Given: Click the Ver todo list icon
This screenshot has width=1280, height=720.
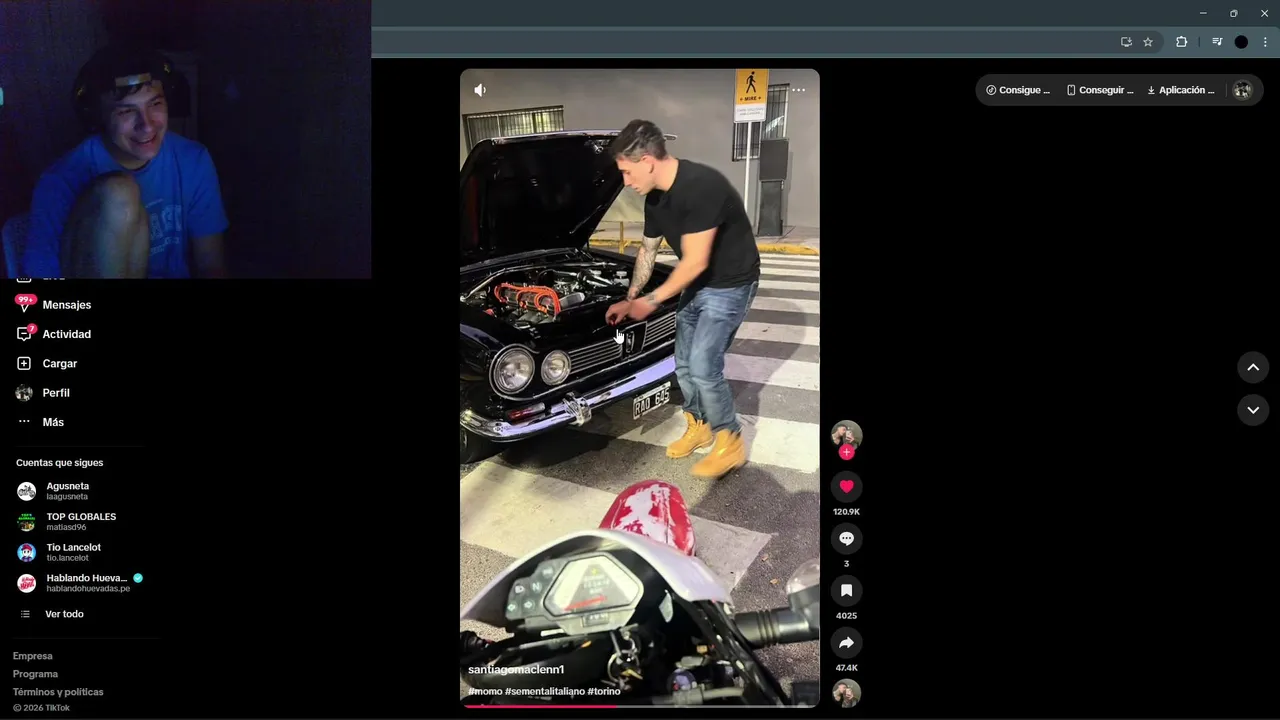Looking at the screenshot, I should [x=25, y=614].
